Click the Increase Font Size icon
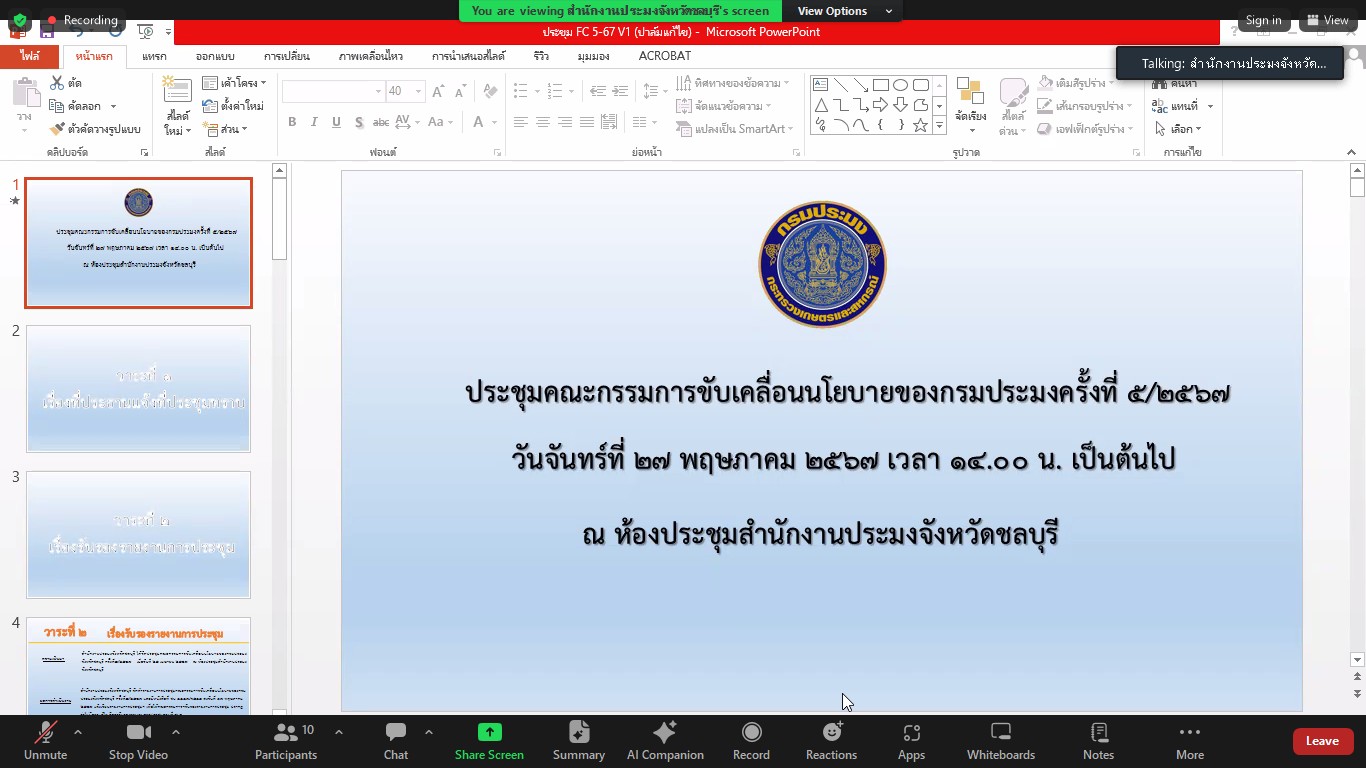 438,91
